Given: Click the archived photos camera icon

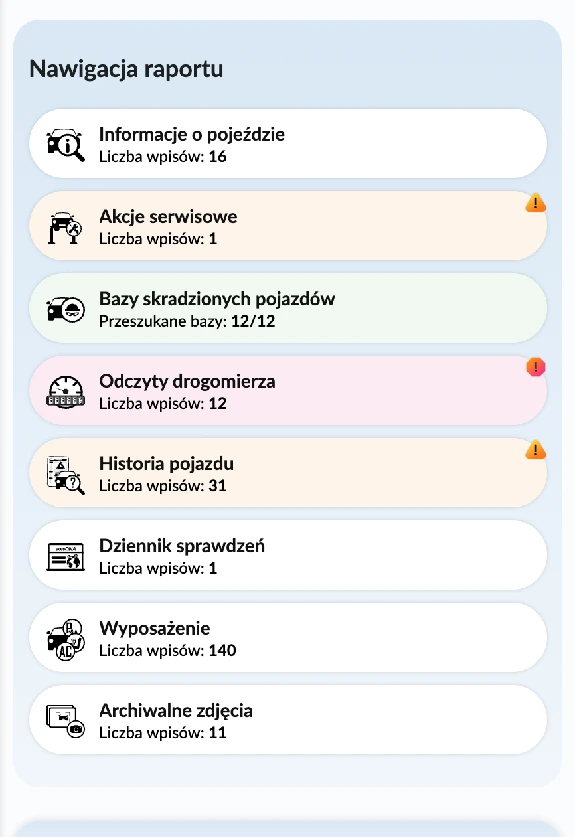Looking at the screenshot, I should pos(65,721).
